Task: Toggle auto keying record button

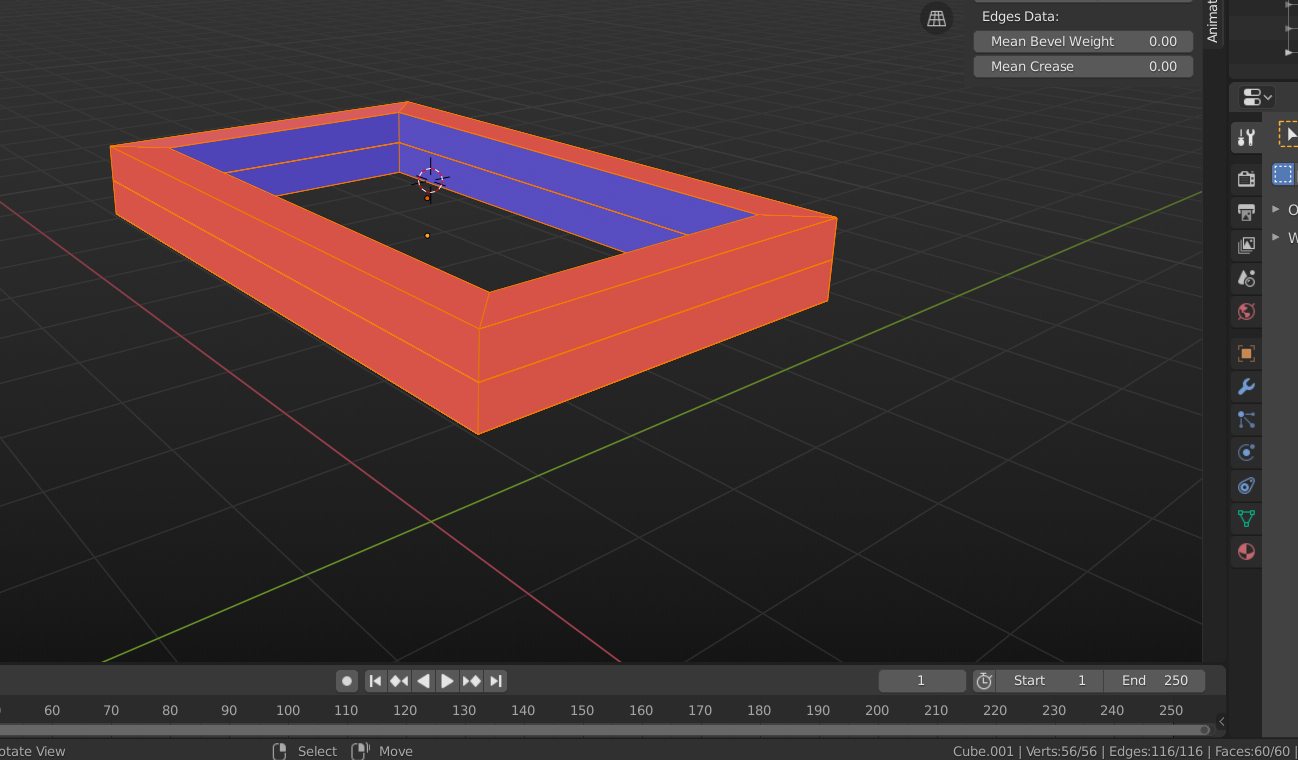Action: pyautogui.click(x=347, y=681)
